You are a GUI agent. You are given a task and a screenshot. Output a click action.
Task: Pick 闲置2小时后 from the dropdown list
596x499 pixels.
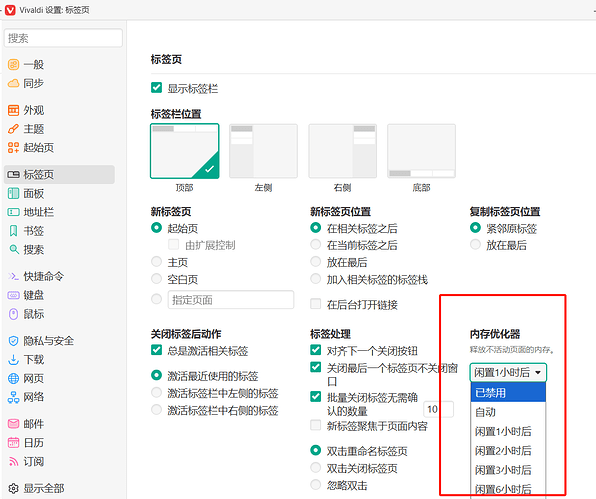[508, 451]
